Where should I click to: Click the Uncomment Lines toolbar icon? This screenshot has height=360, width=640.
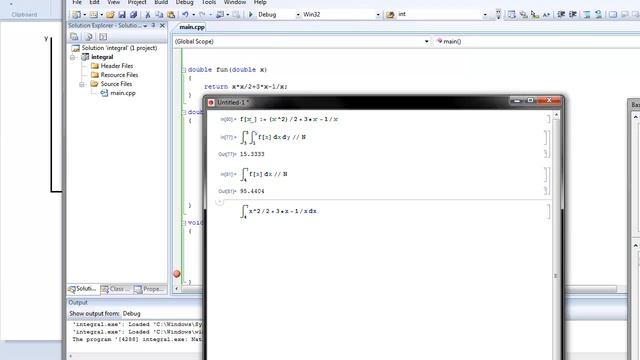[598, 15]
